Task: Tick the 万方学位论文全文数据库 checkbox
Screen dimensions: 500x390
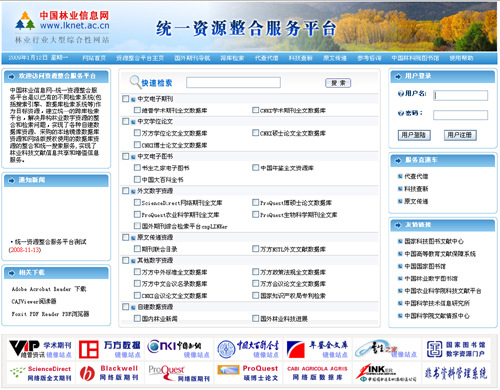Action: 137,133
